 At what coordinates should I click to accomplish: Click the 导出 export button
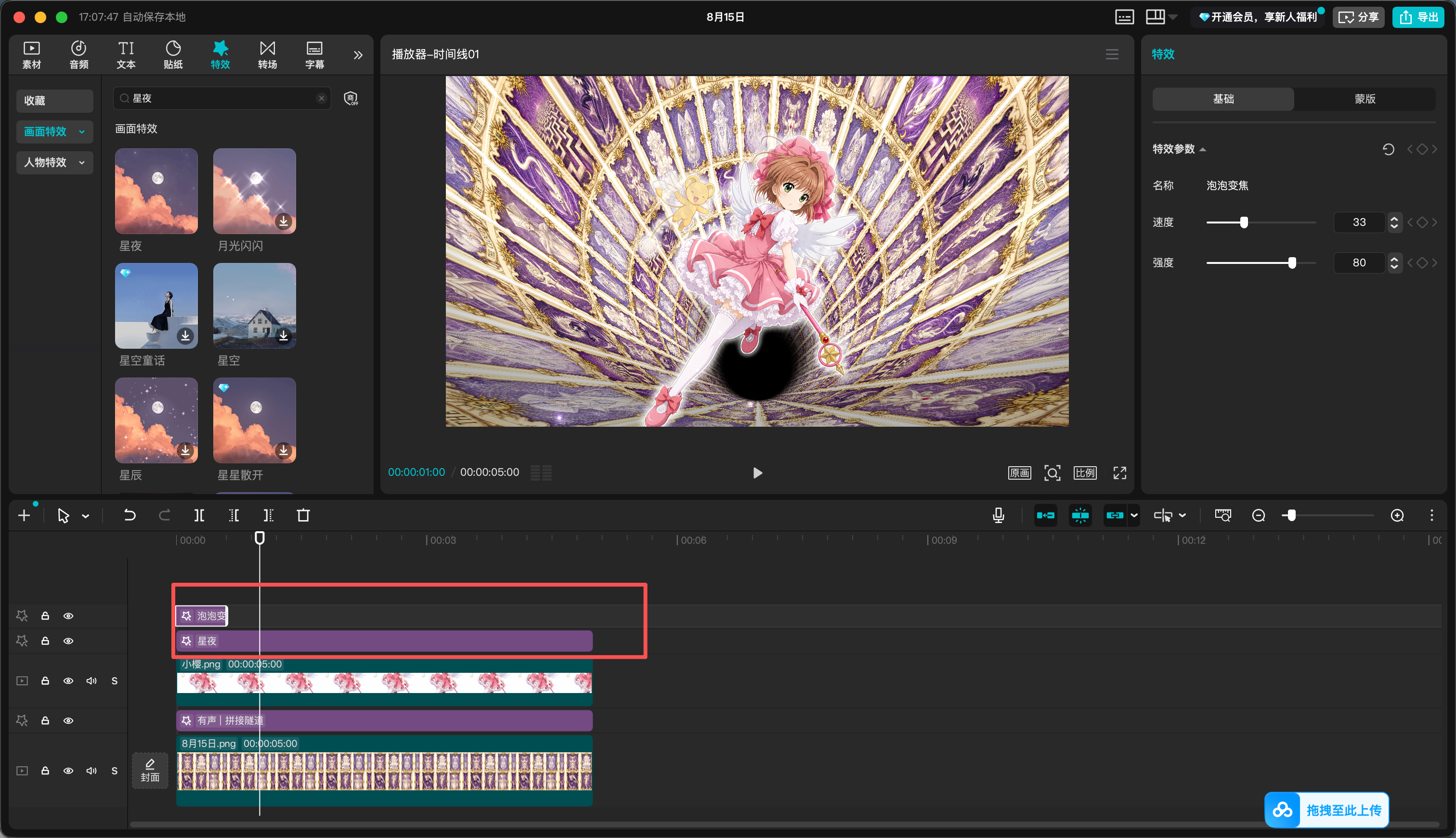(x=1418, y=17)
